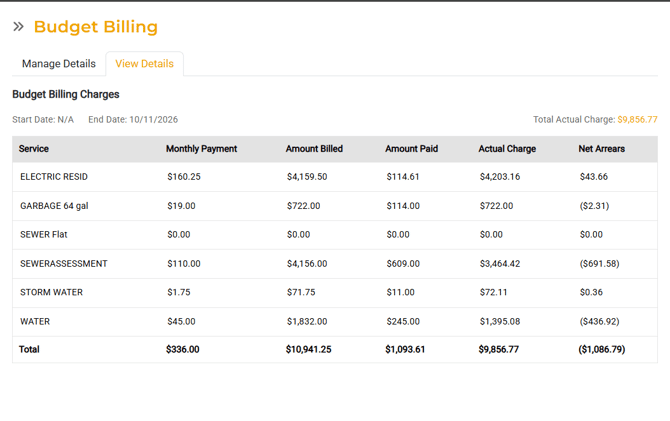Select the WATER service row
Viewport: 670px width, 421px height.
point(35,322)
